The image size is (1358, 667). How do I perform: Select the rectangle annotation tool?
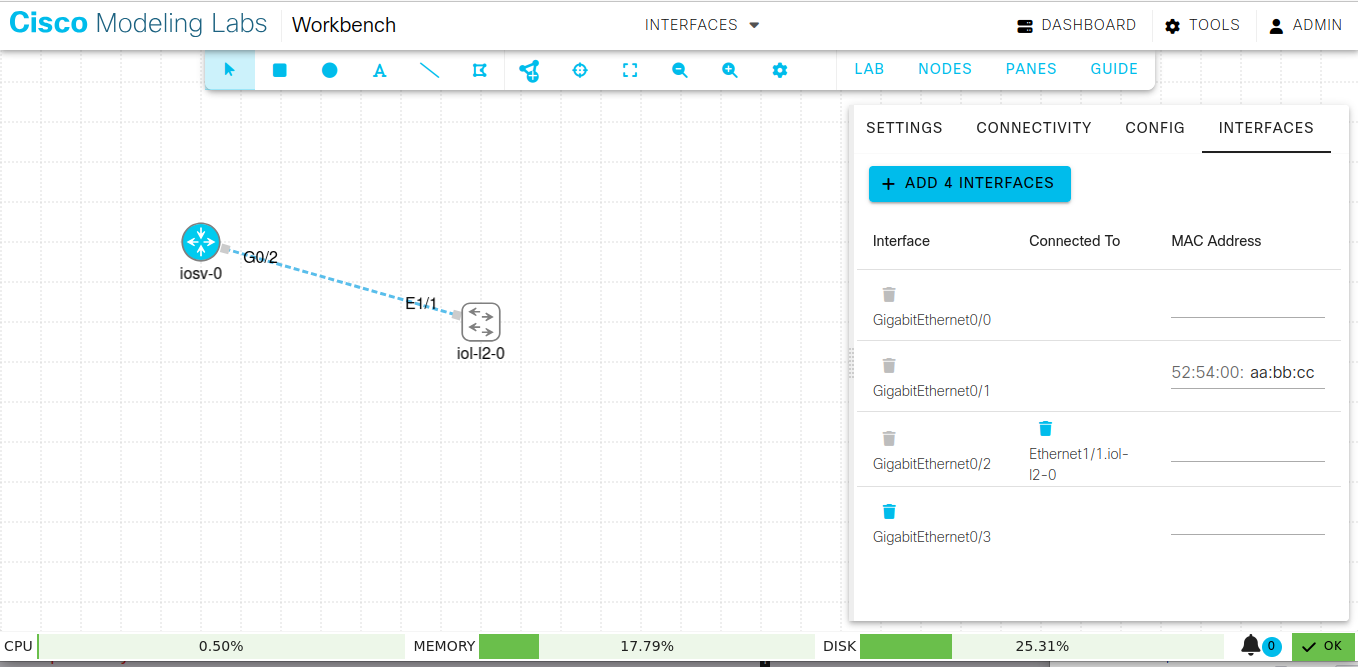(279, 70)
